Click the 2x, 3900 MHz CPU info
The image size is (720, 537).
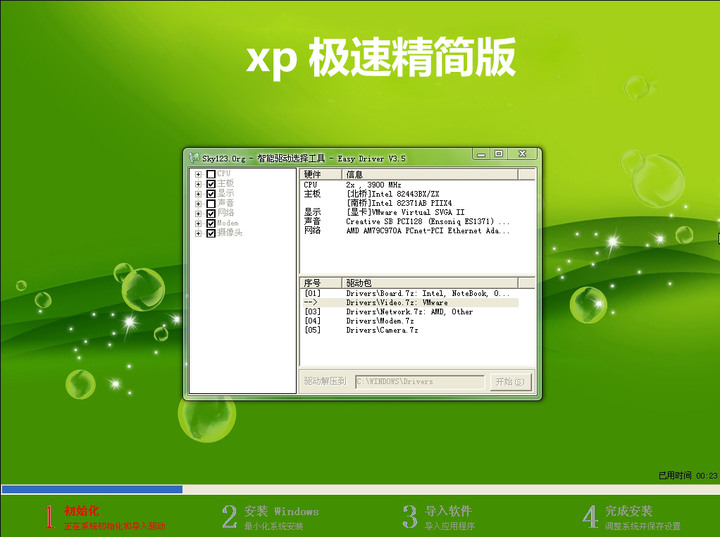click(374, 185)
